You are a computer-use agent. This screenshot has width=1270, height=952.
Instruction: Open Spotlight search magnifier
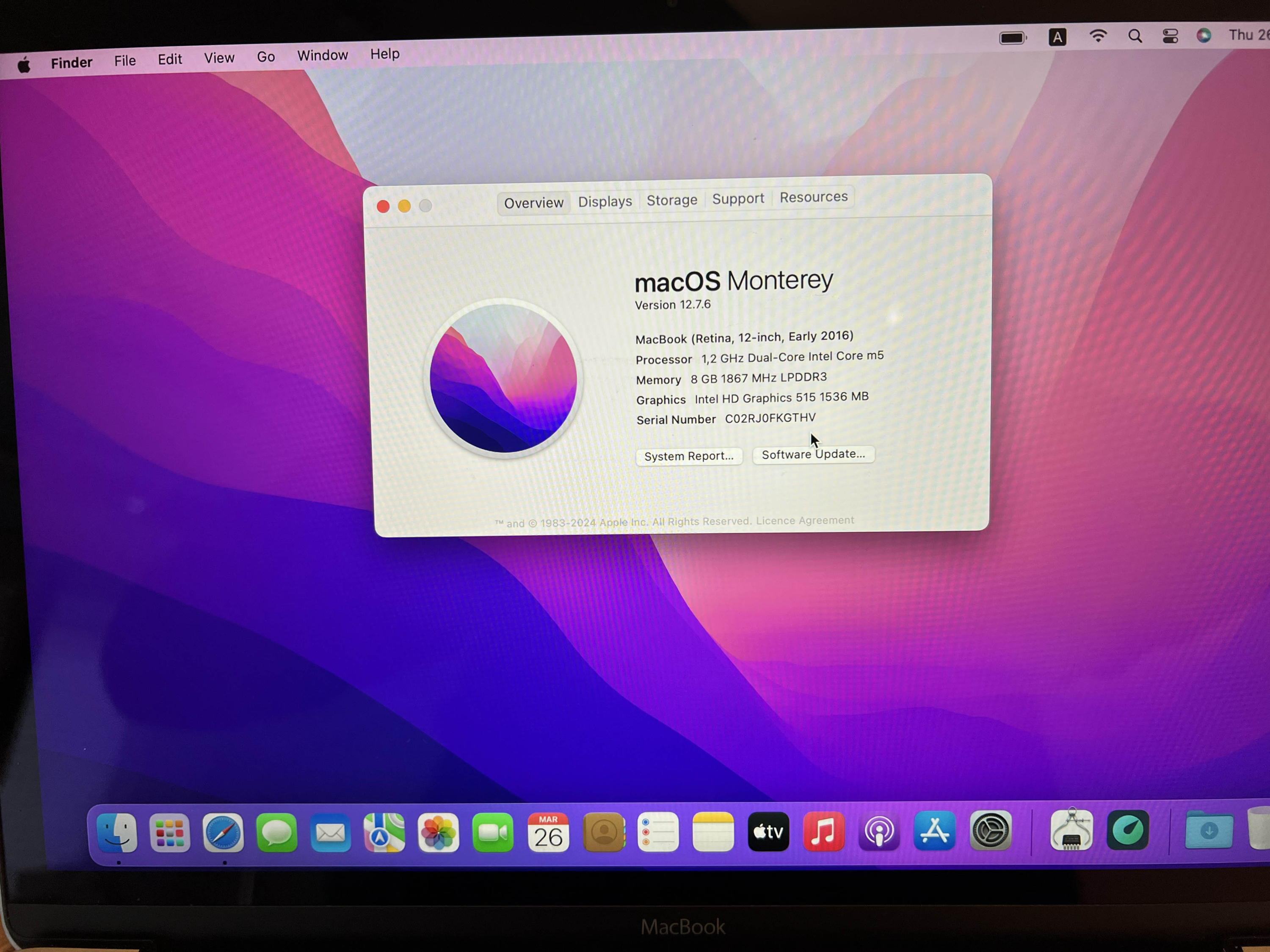click(1135, 36)
